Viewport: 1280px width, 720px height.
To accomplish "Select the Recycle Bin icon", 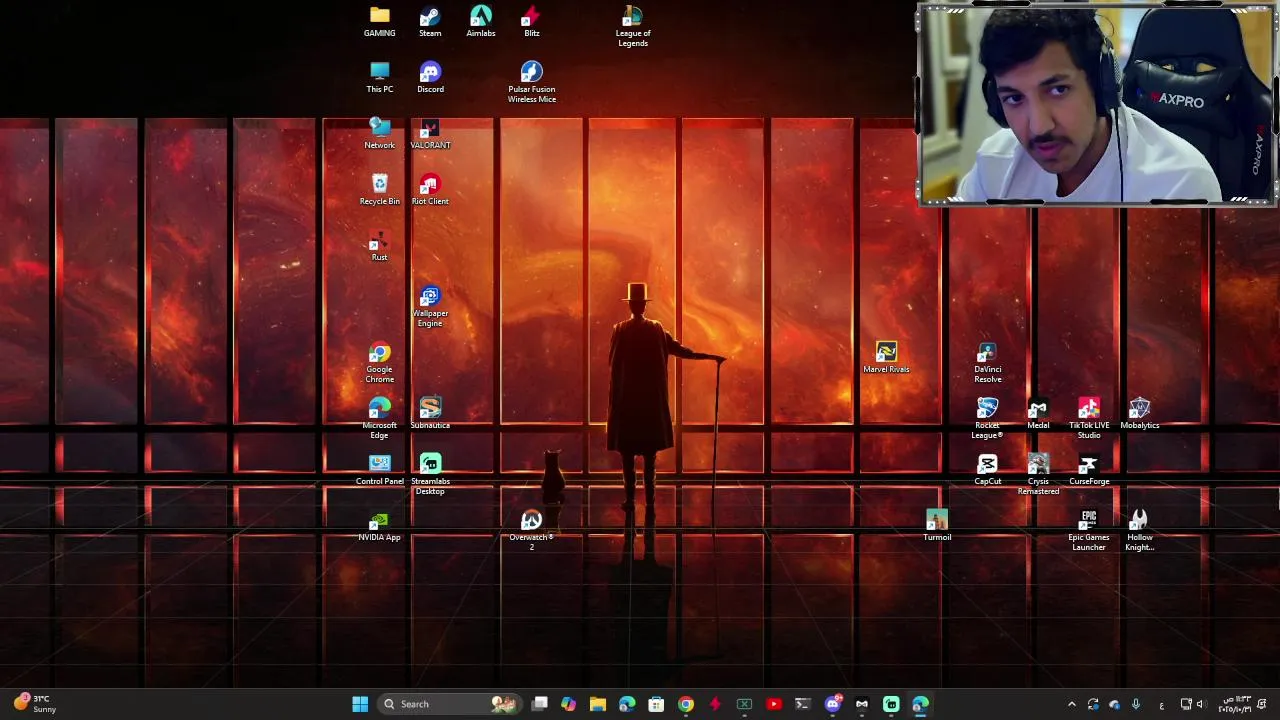I will (x=379, y=190).
